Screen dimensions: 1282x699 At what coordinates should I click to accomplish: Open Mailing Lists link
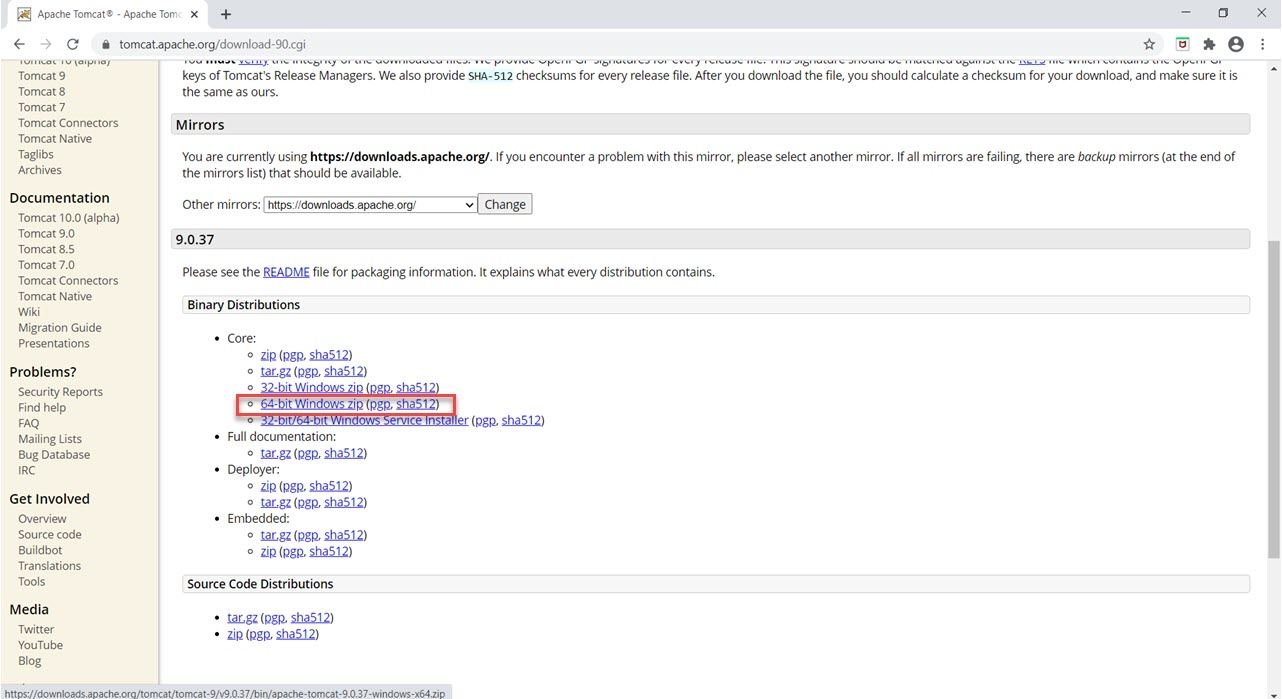[50, 439]
